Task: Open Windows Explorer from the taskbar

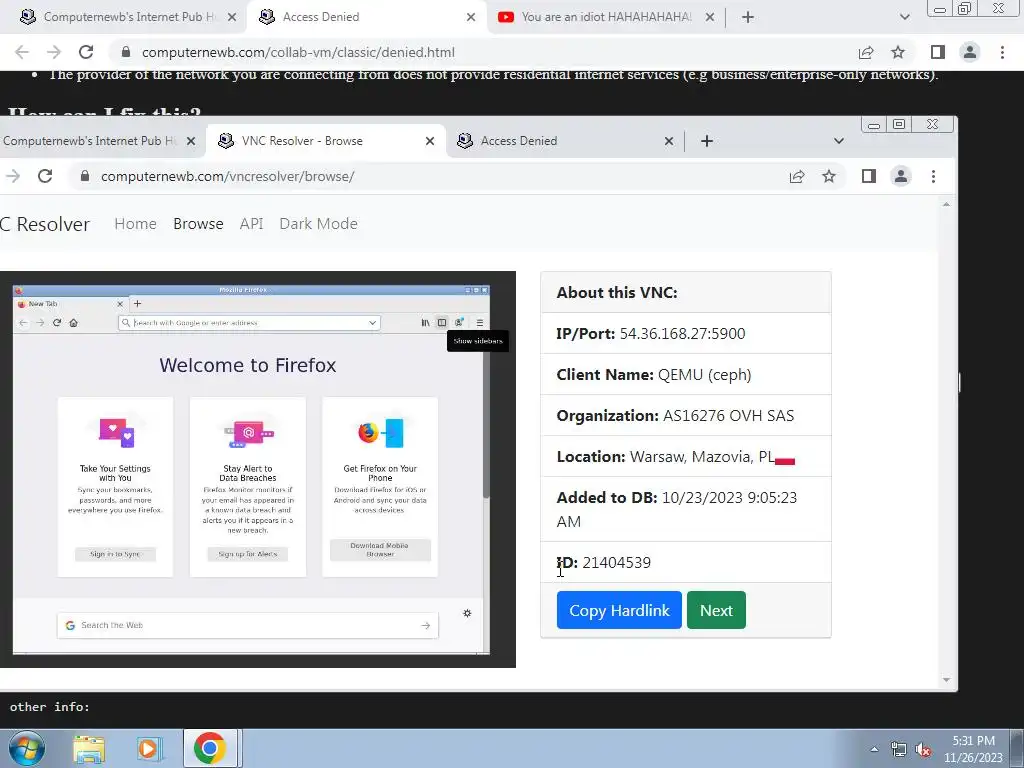Action: (x=89, y=749)
